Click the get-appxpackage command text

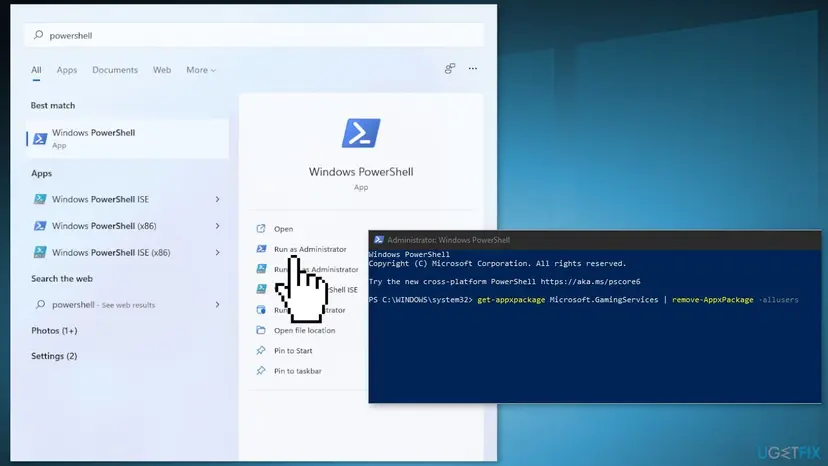[x=511, y=300]
